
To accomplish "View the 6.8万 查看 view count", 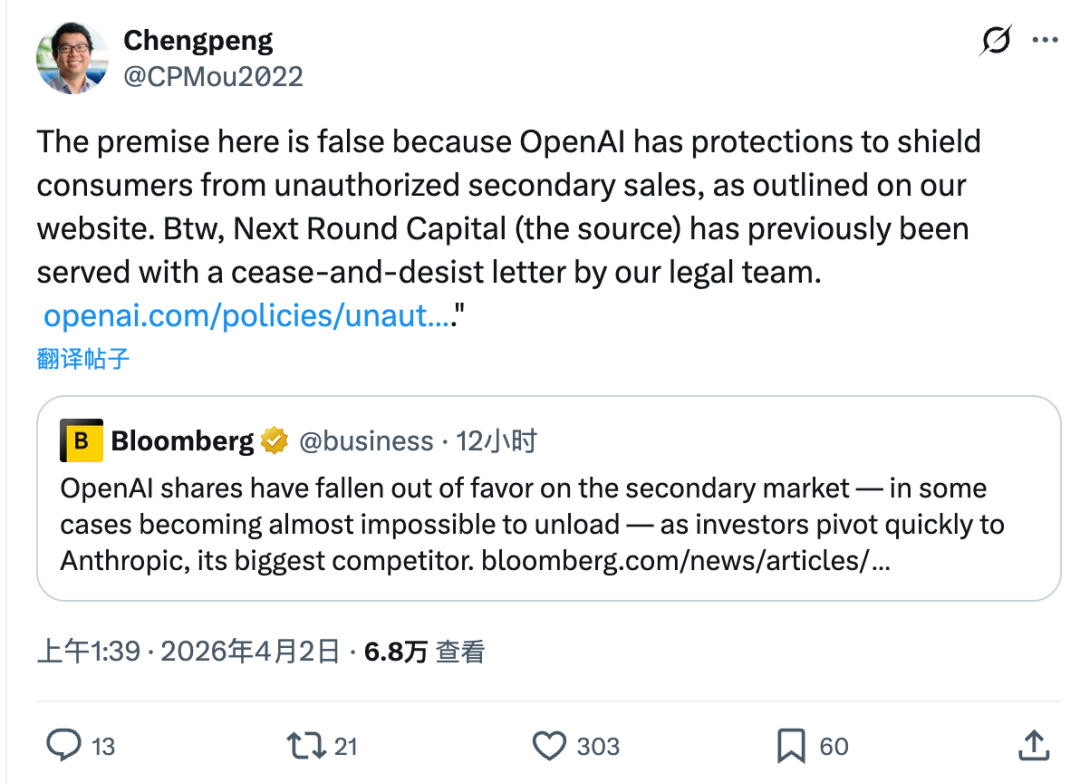I will click(x=425, y=652).
